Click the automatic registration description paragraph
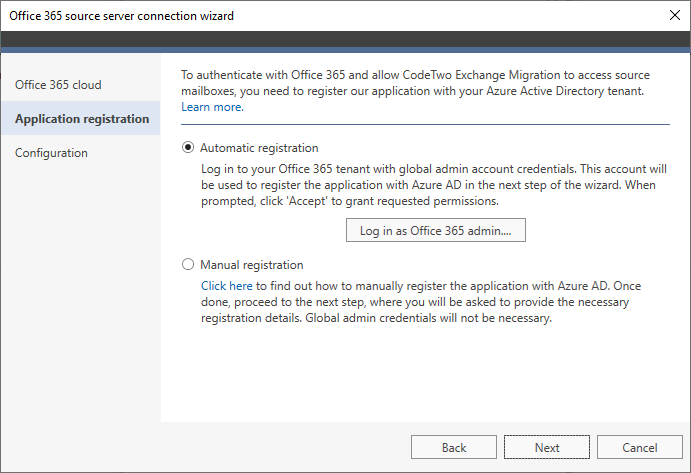The height and width of the screenshot is (473, 691). pyautogui.click(x=434, y=185)
